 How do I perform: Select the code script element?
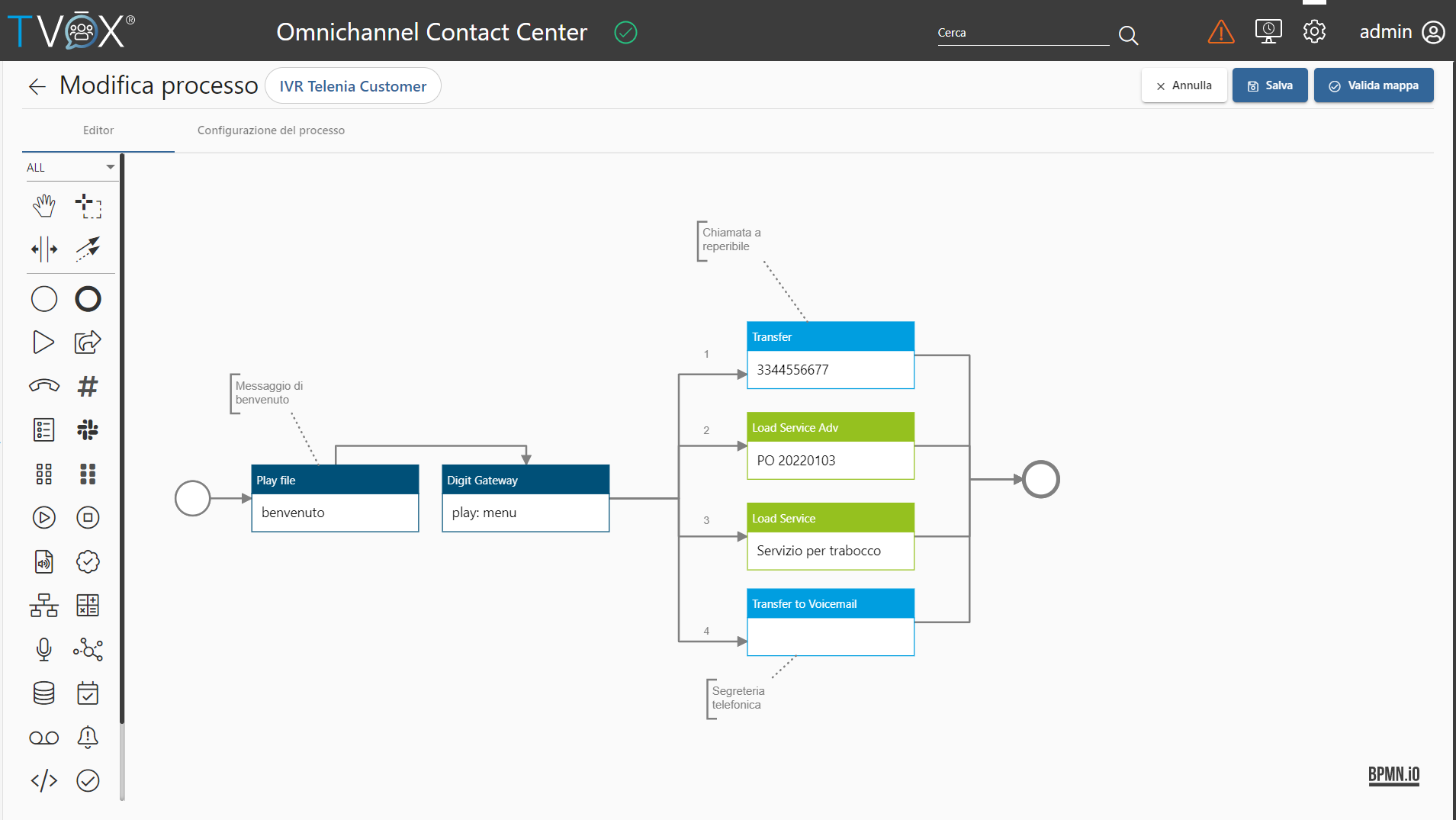44,780
